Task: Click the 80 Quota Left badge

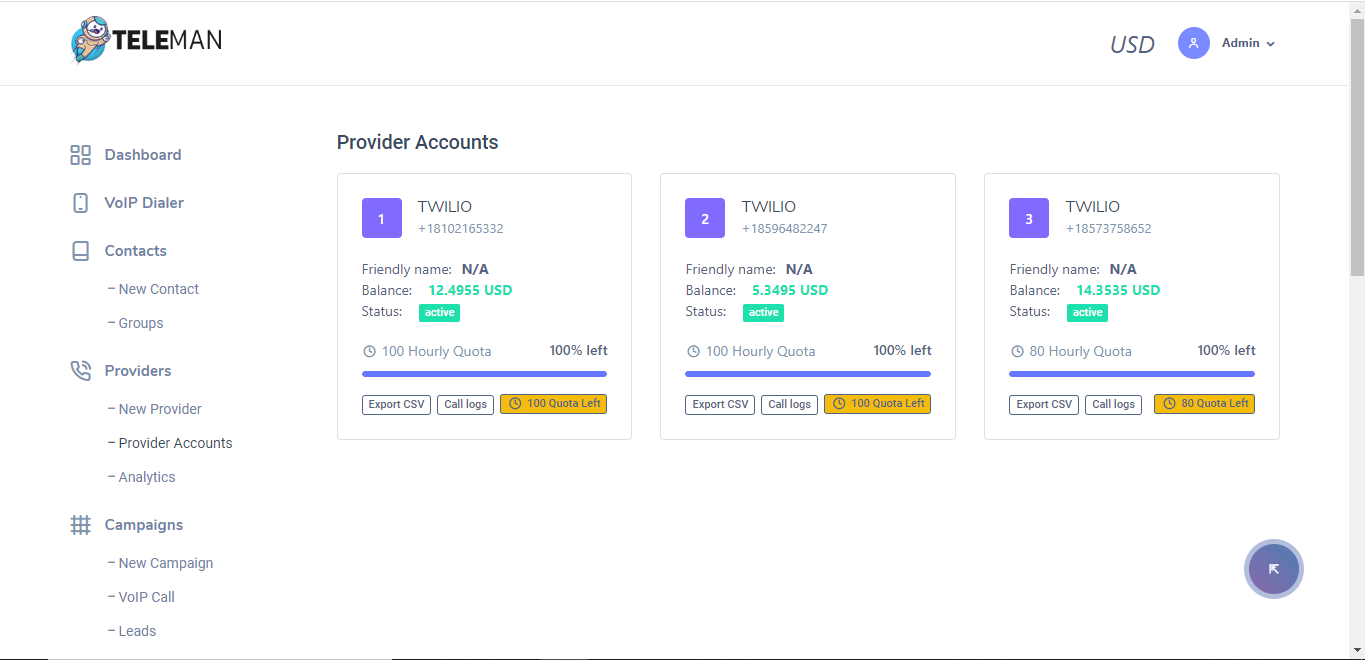Action: [x=1204, y=404]
